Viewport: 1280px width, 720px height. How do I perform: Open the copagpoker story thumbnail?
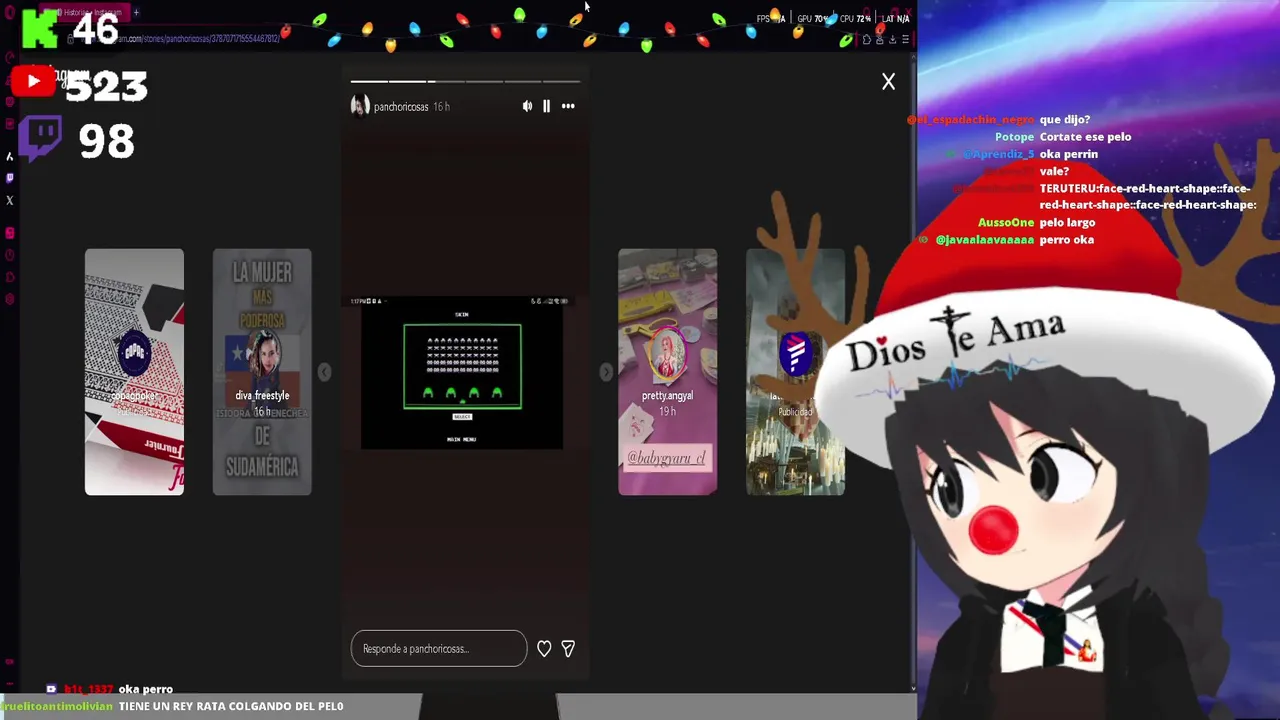click(134, 372)
